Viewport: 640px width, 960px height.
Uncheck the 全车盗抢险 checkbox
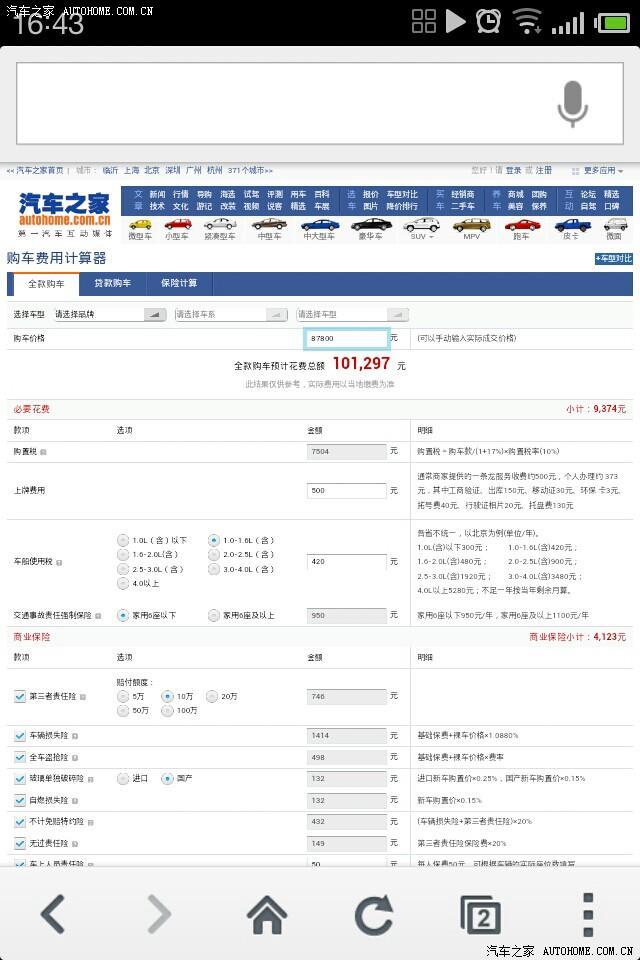pyautogui.click(x=20, y=758)
